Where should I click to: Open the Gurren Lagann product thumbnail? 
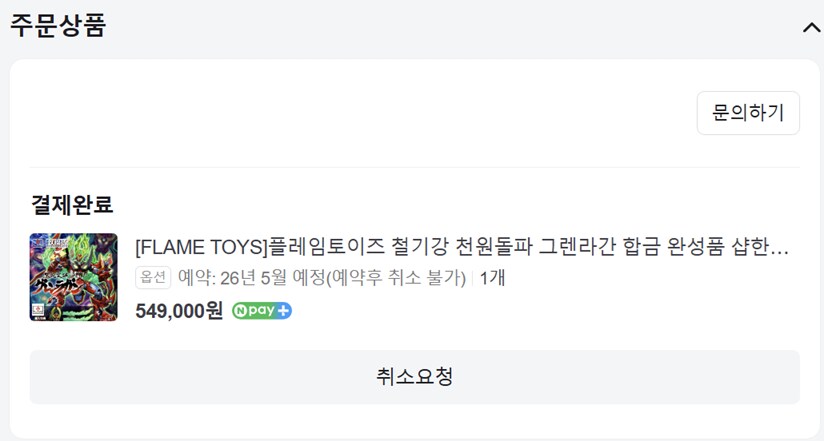pyautogui.click(x=73, y=277)
